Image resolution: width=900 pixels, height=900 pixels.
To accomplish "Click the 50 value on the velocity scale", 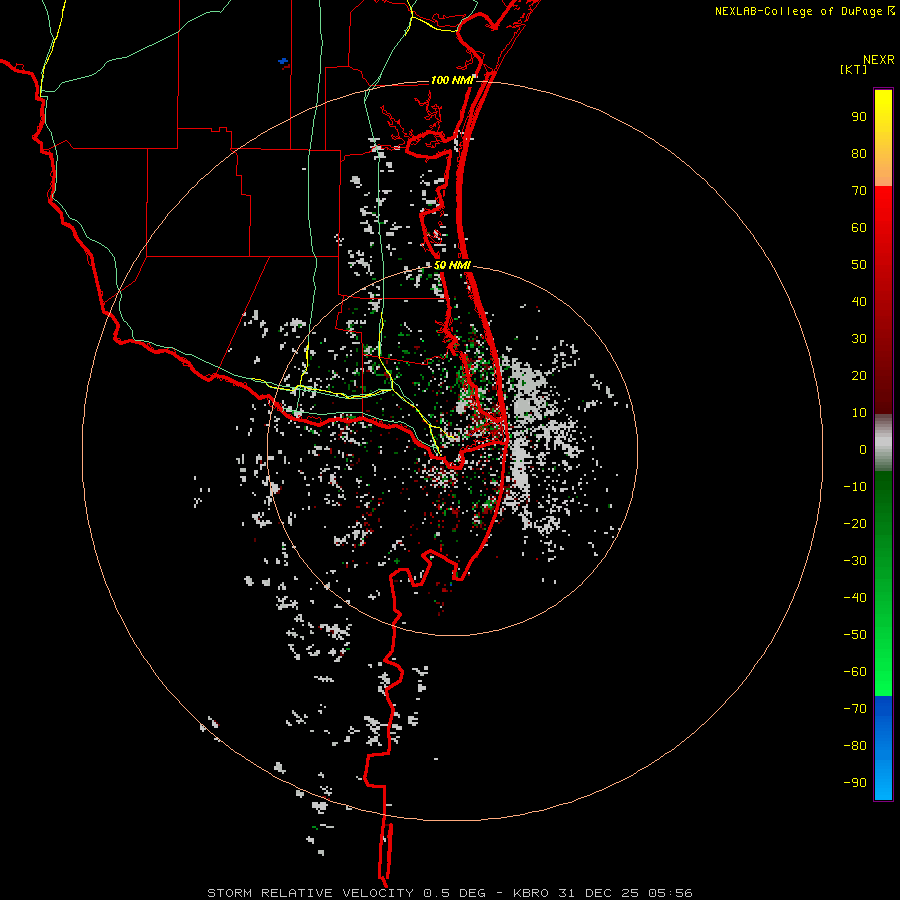I will (x=859, y=265).
